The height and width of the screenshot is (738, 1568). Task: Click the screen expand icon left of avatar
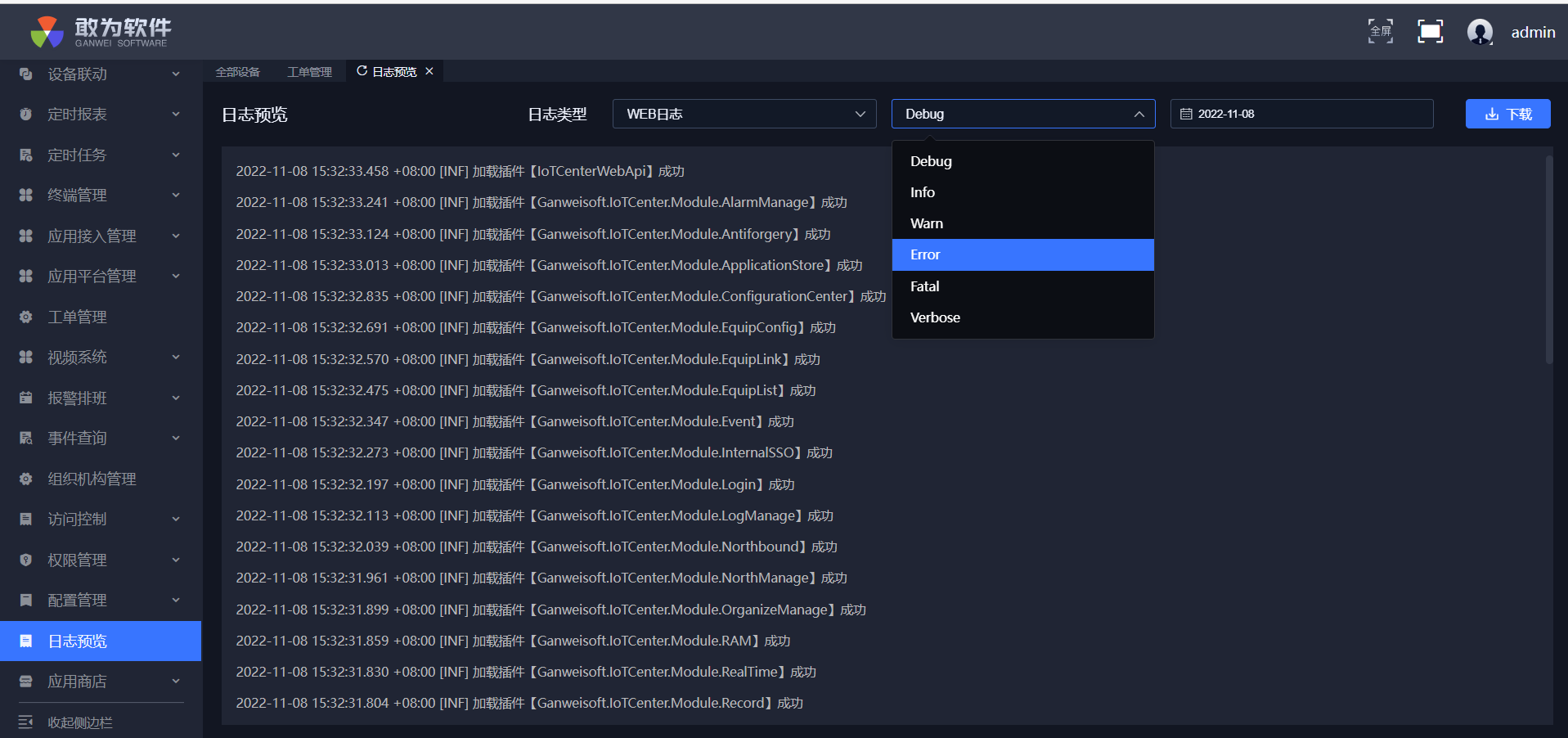[x=1430, y=31]
